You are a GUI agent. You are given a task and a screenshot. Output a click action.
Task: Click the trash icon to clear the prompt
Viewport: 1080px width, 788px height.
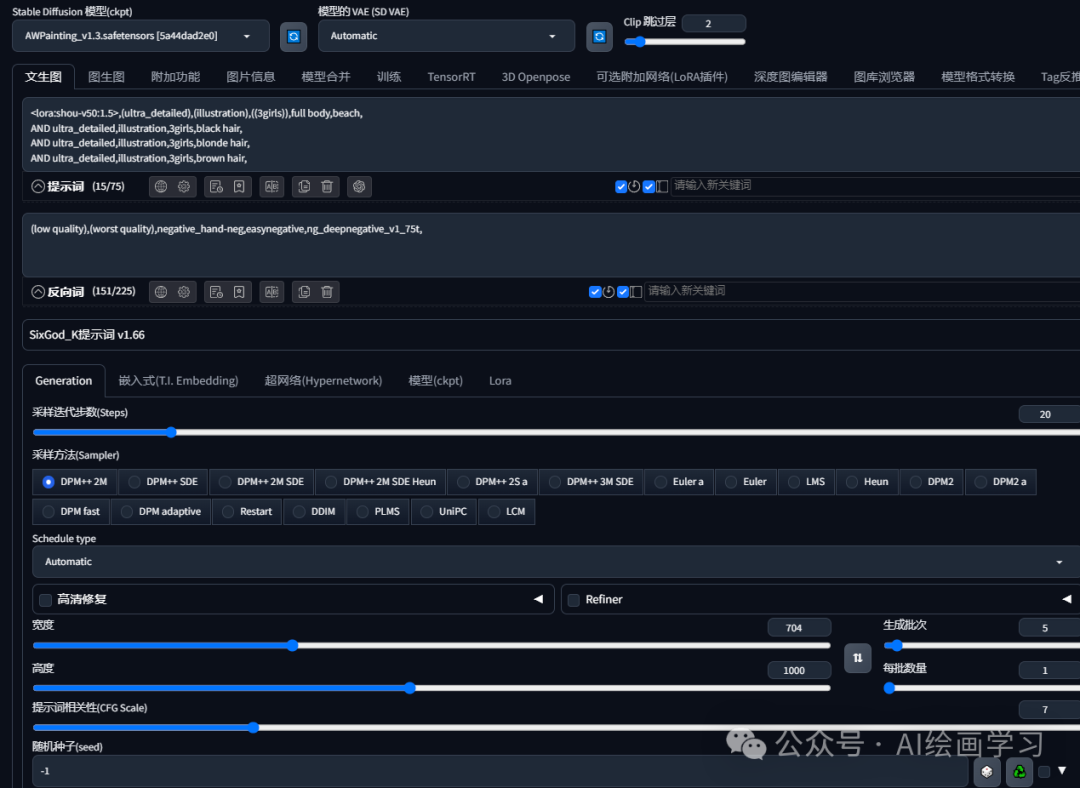327,186
